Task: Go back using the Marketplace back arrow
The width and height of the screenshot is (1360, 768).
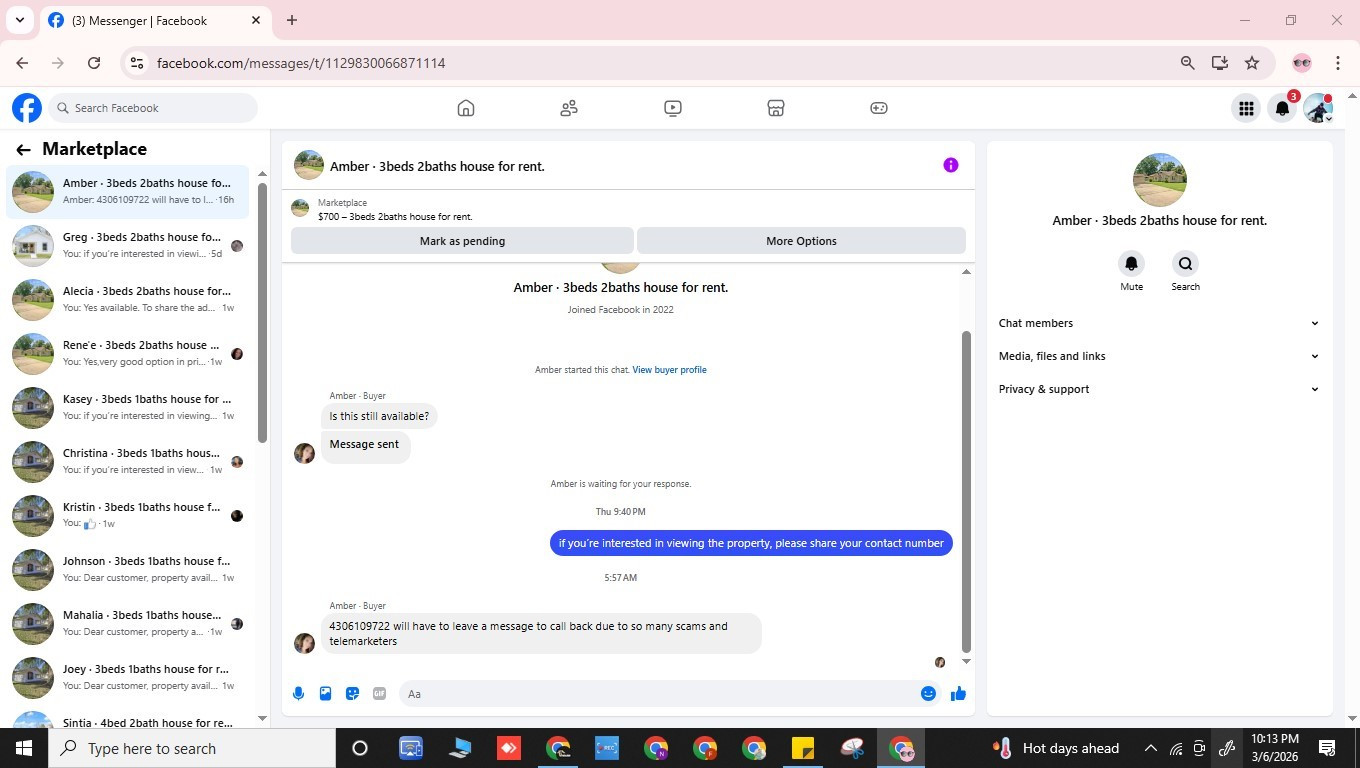Action: pyautogui.click(x=23, y=149)
